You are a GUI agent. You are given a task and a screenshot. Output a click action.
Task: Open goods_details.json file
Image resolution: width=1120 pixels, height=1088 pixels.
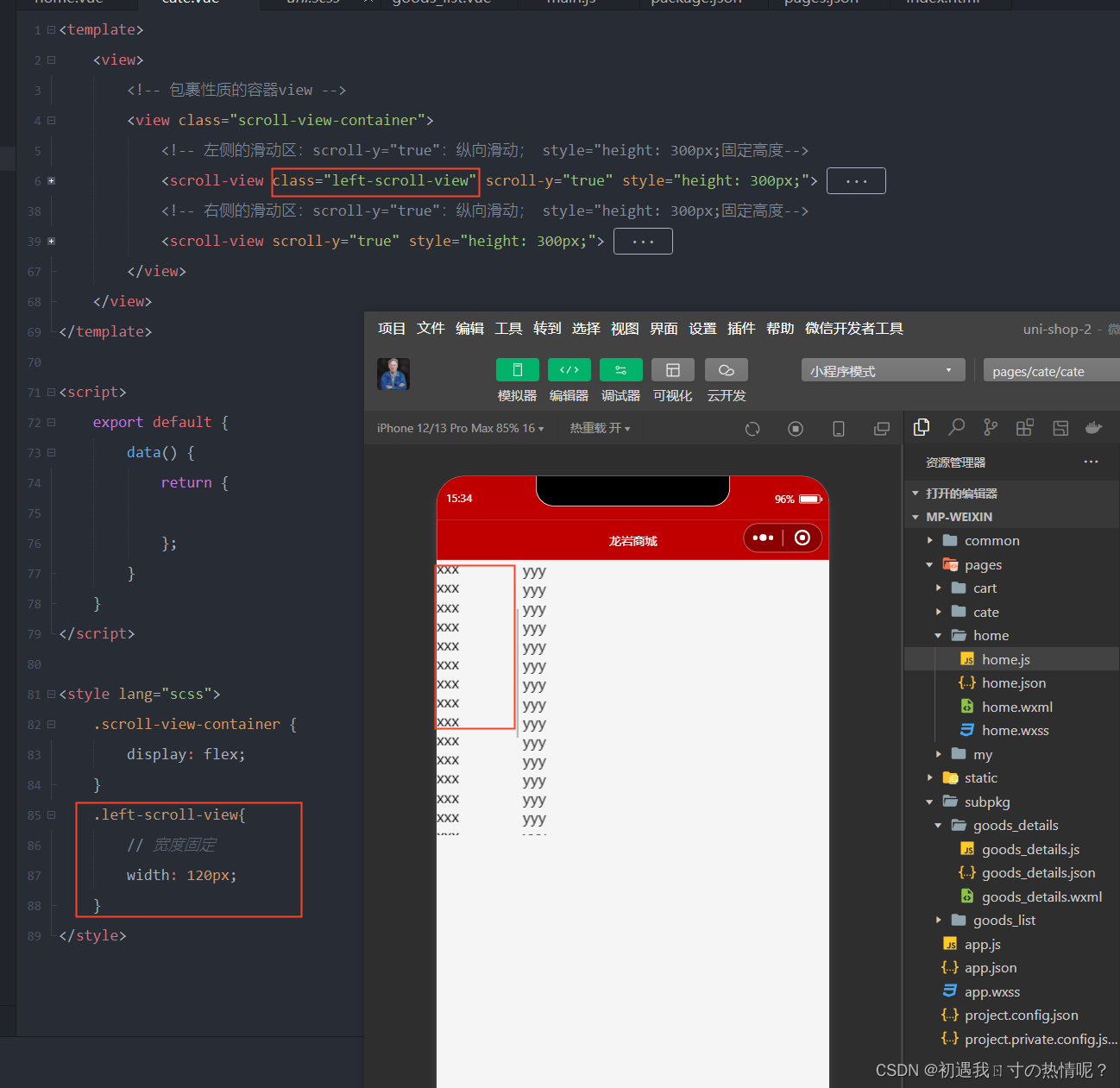coord(1011,873)
